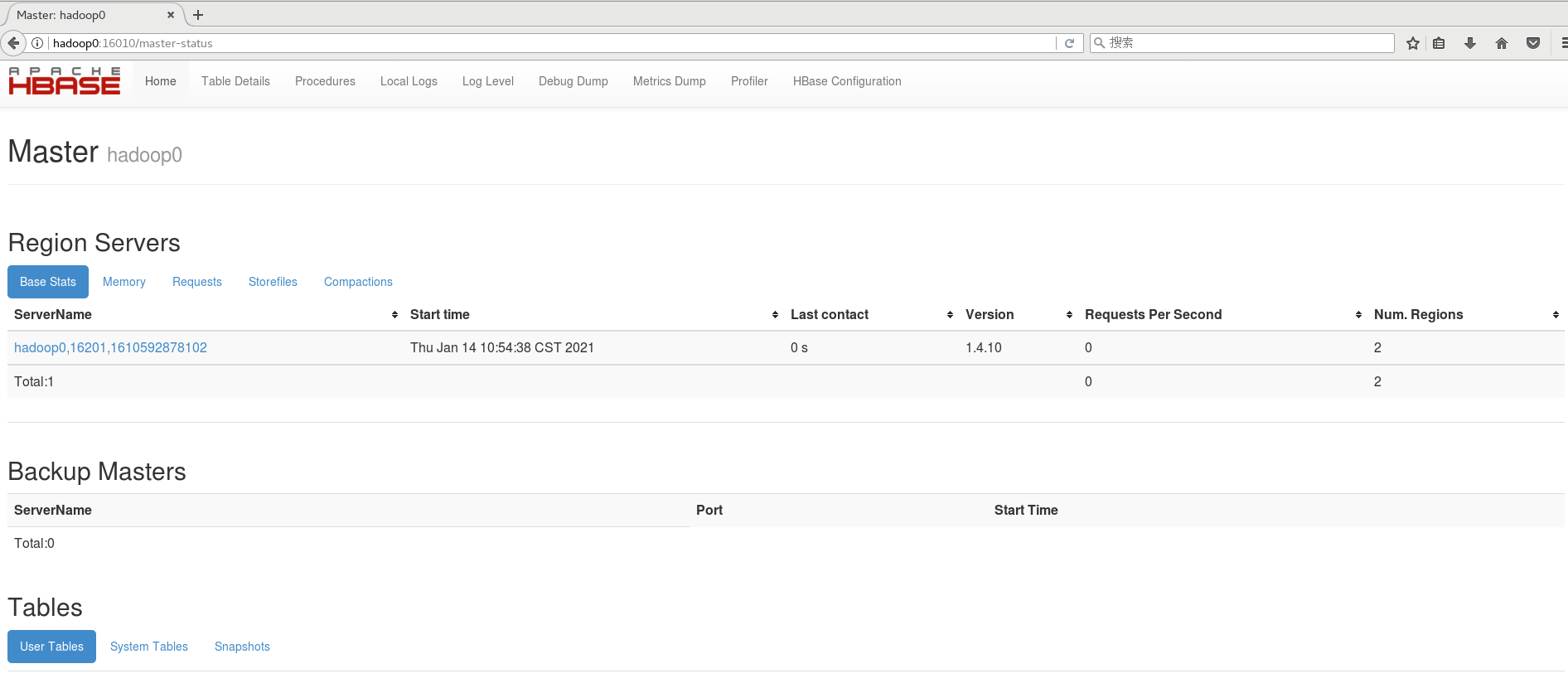Open a new browser tab
The width and height of the screenshot is (1568, 688).
198,15
